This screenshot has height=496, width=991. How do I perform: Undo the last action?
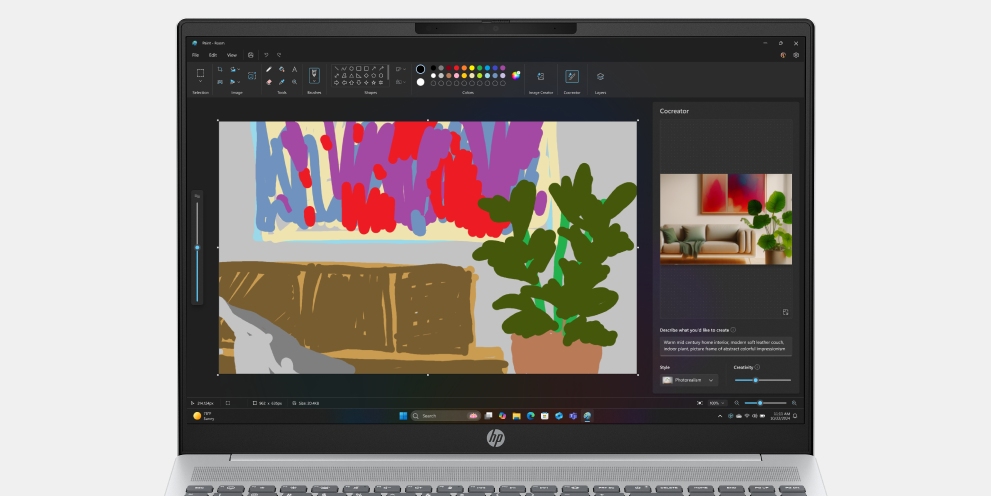pos(266,55)
